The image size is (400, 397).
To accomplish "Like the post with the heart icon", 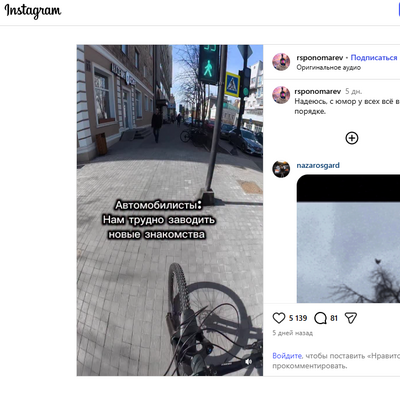I will (279, 318).
